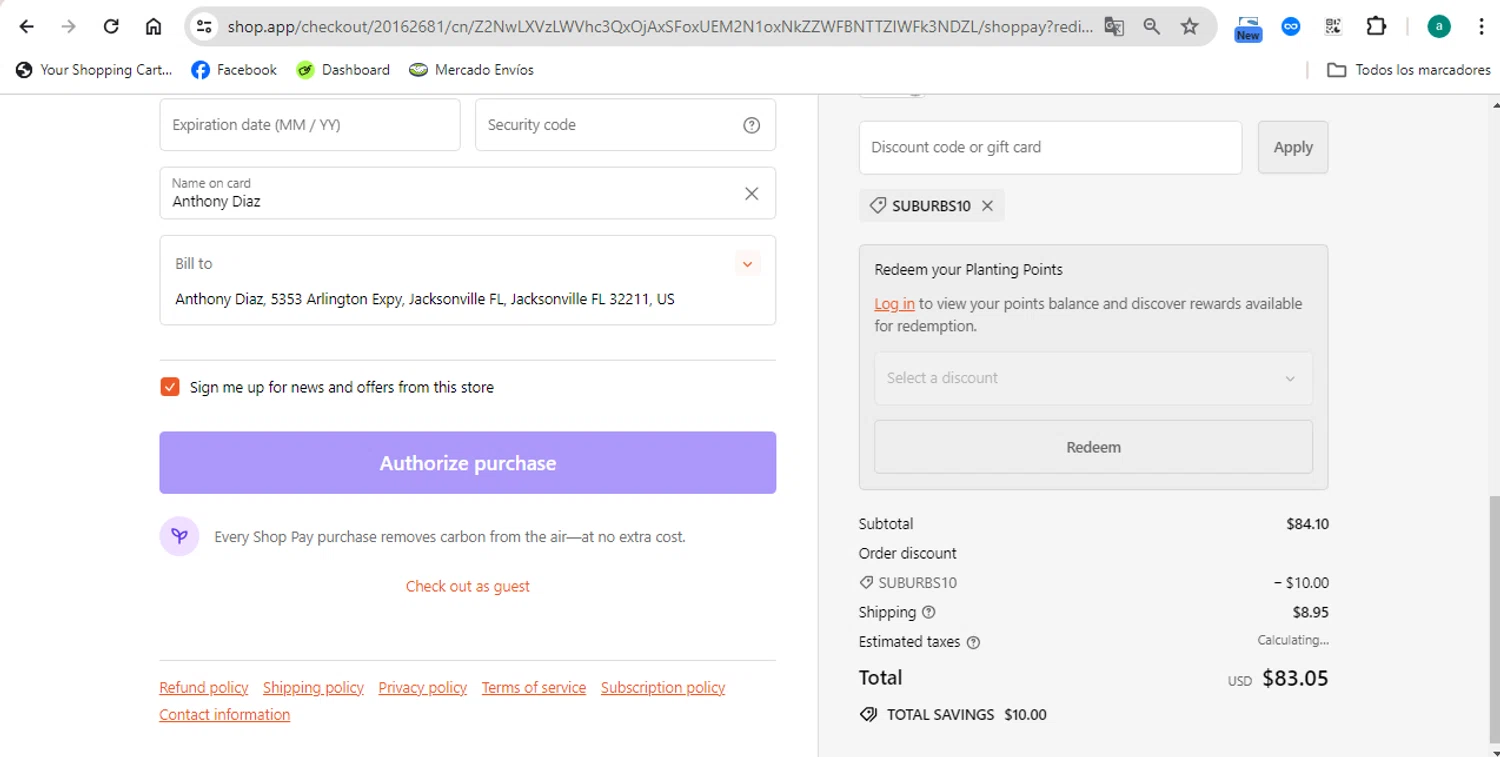Clear the Name on card field
This screenshot has height=757, width=1500.
pos(752,193)
